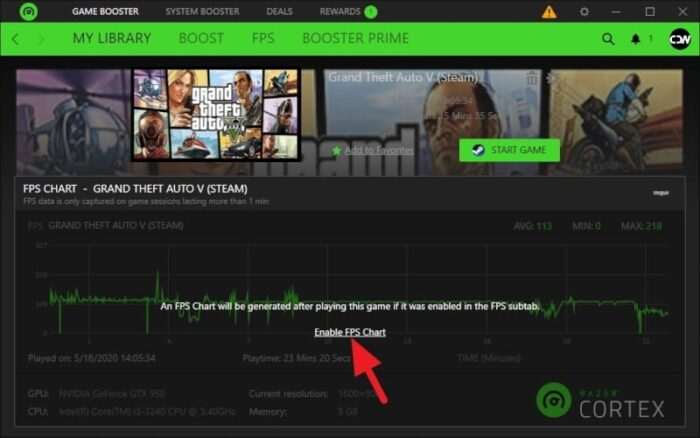
Task: Click the yellow warning triangle icon
Action: 549,12
